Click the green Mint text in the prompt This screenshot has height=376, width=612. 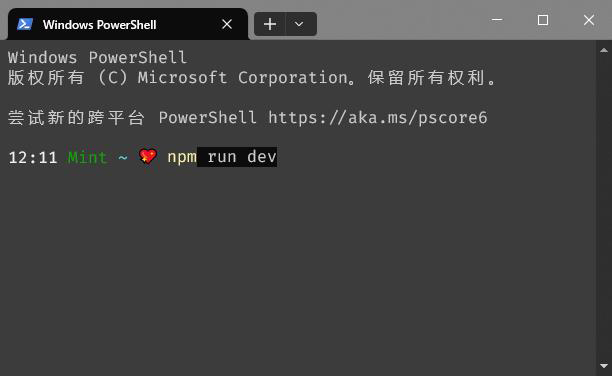pyautogui.click(x=87, y=157)
